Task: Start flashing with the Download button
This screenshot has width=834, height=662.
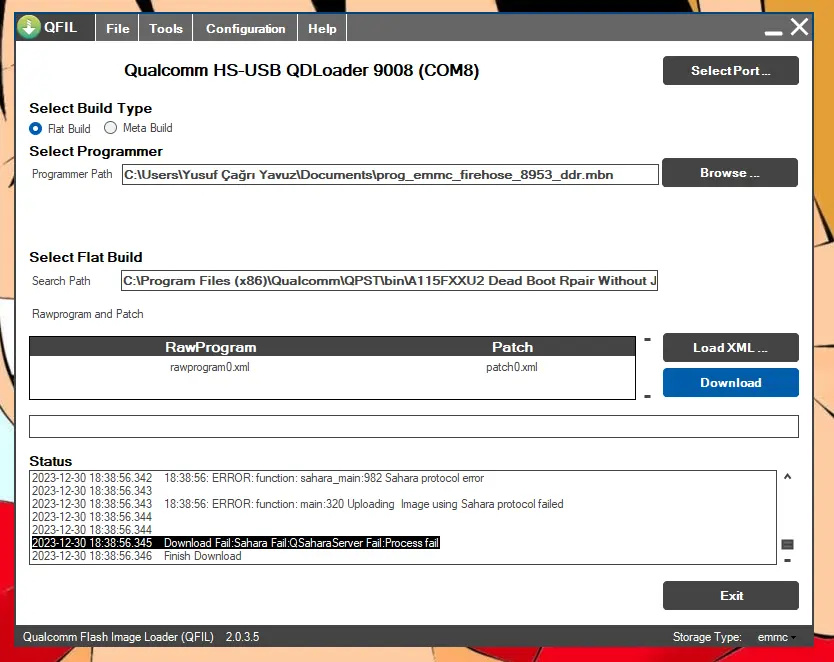Action: [x=730, y=383]
